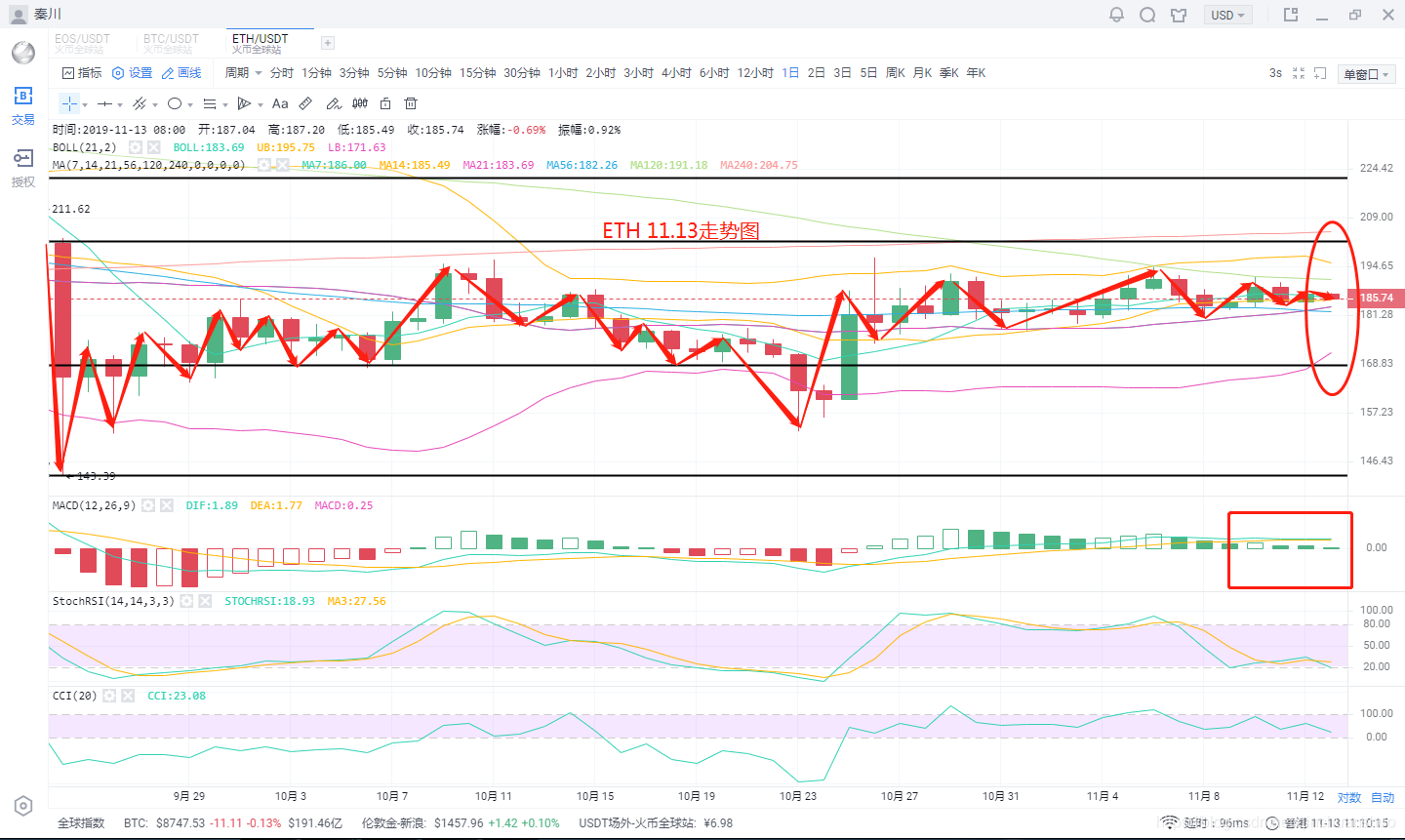Select the parallel channel drawing tool
Viewport: 1405px width, 840px height.
tap(140, 103)
